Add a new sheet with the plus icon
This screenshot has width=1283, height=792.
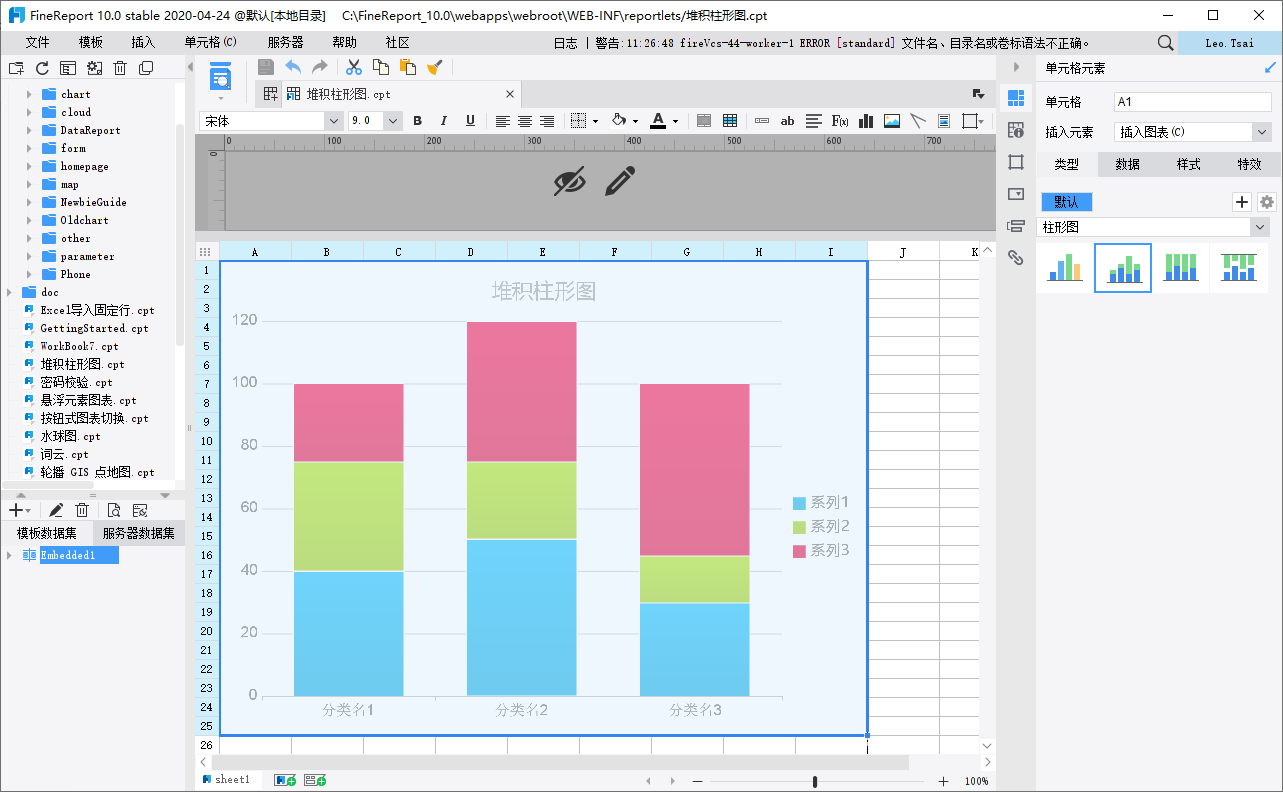click(x=283, y=780)
